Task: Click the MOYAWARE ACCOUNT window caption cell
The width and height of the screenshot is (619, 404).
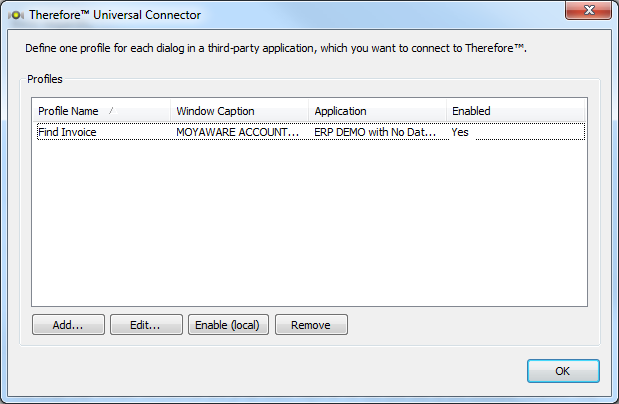Action: [237, 132]
